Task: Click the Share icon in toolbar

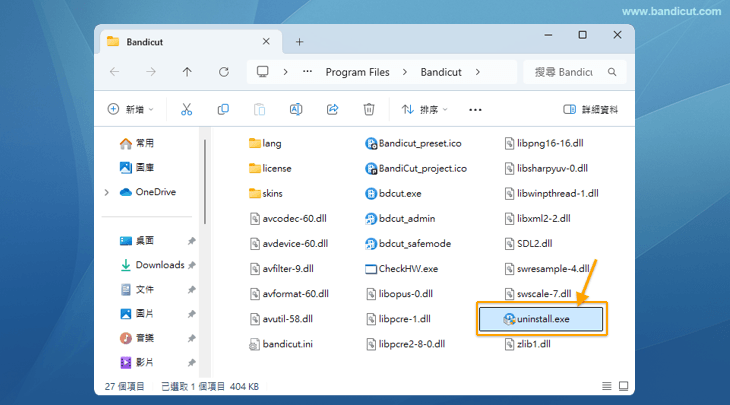Action: [332, 109]
